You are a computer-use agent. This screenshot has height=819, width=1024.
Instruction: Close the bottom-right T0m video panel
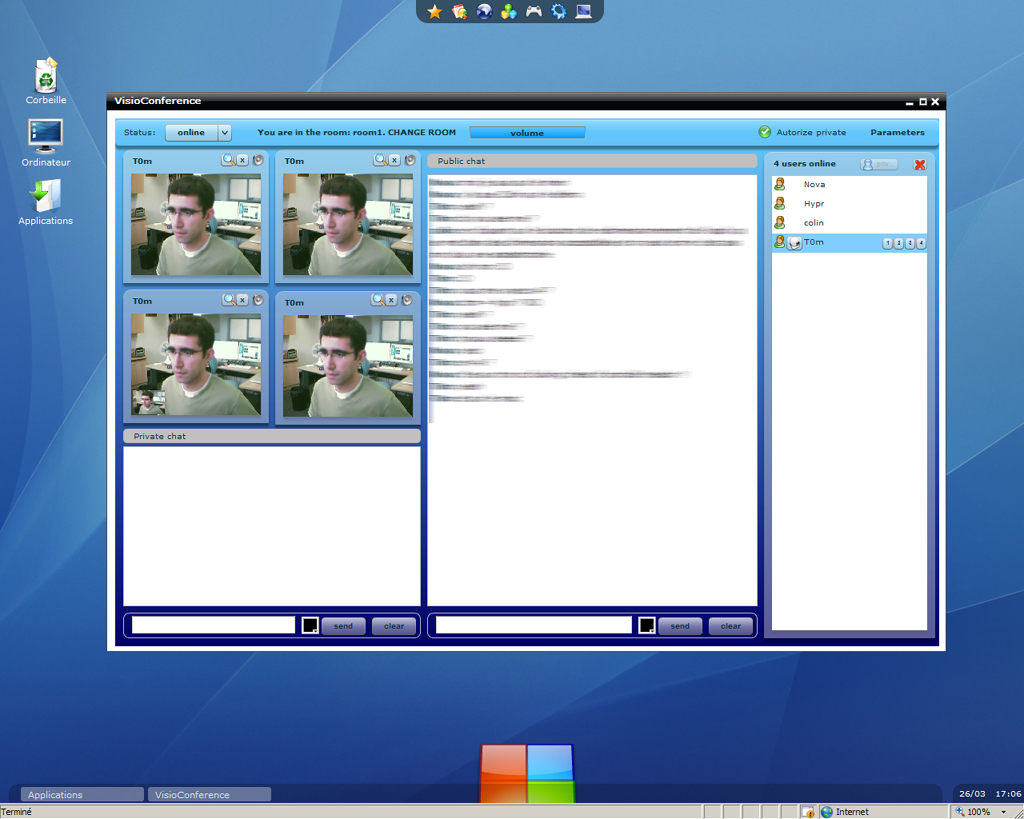pyautogui.click(x=391, y=300)
